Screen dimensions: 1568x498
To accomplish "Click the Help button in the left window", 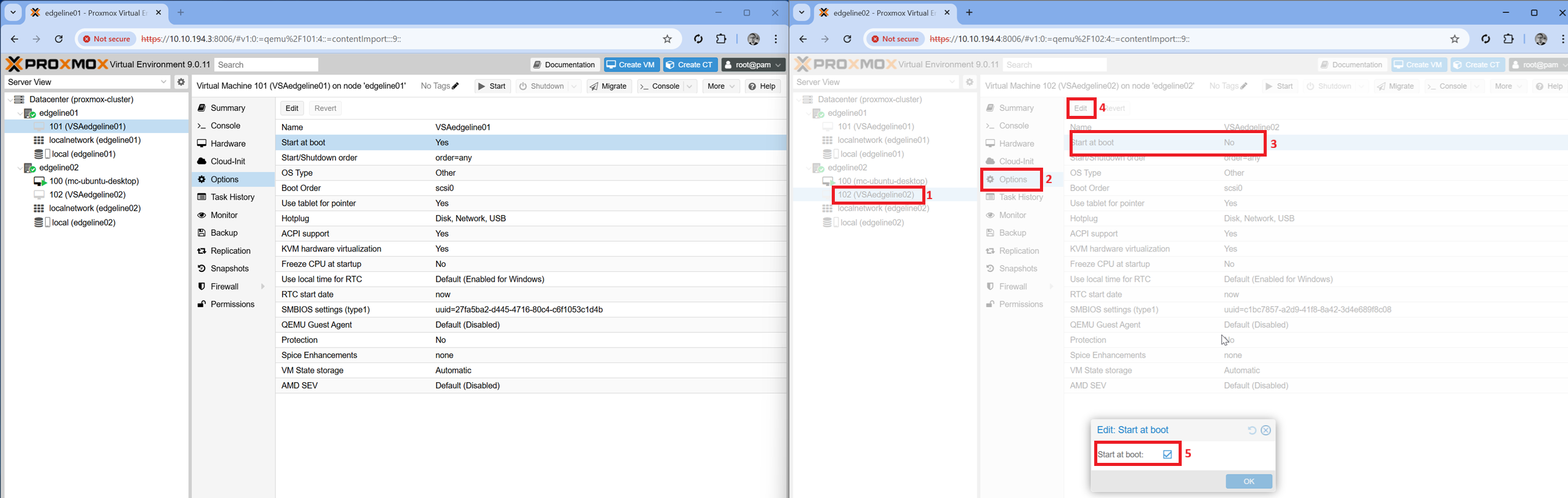I will click(763, 86).
